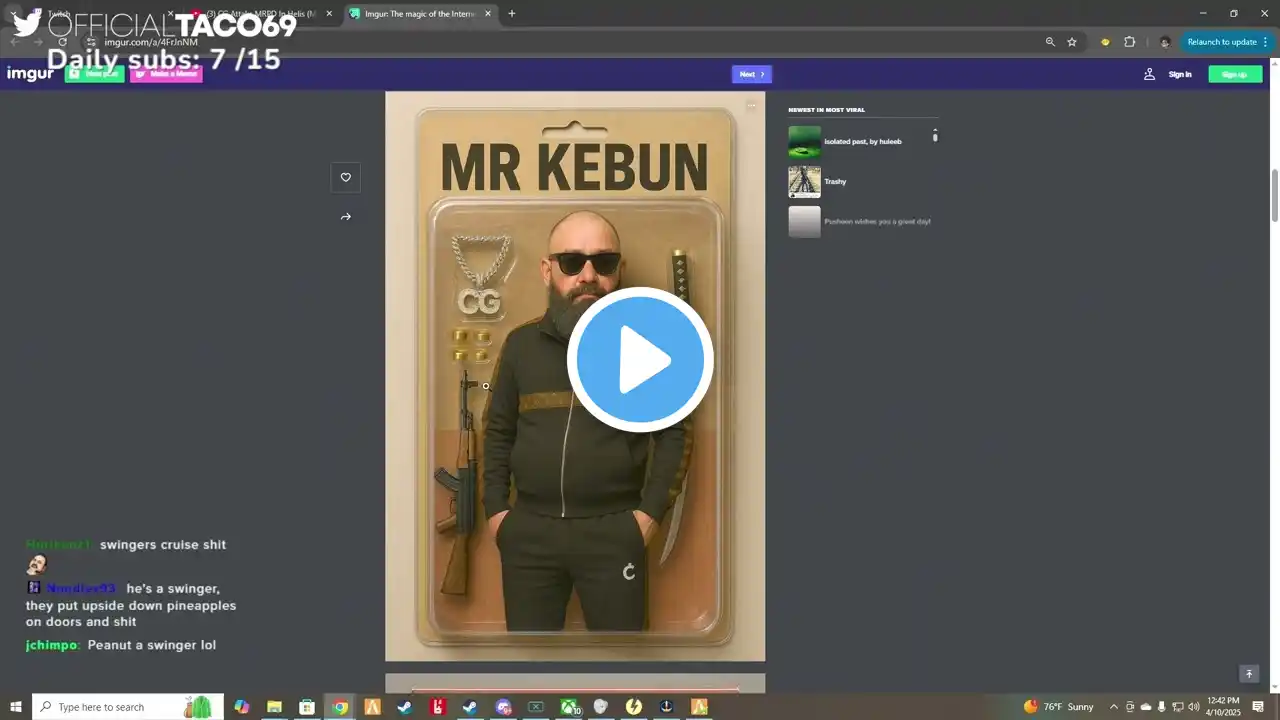
Task: Open the Chrome extensions puzzle icon
Action: [x=1130, y=42]
